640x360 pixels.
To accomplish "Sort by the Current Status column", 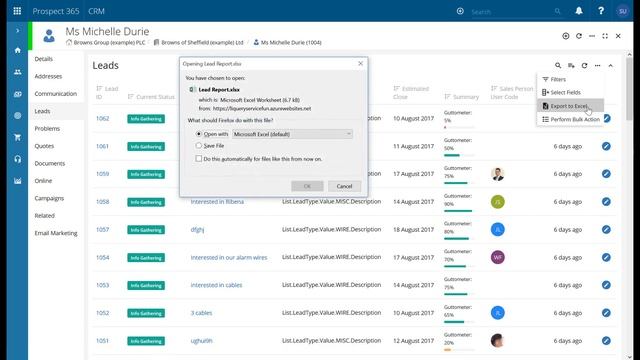I will point(151,97).
